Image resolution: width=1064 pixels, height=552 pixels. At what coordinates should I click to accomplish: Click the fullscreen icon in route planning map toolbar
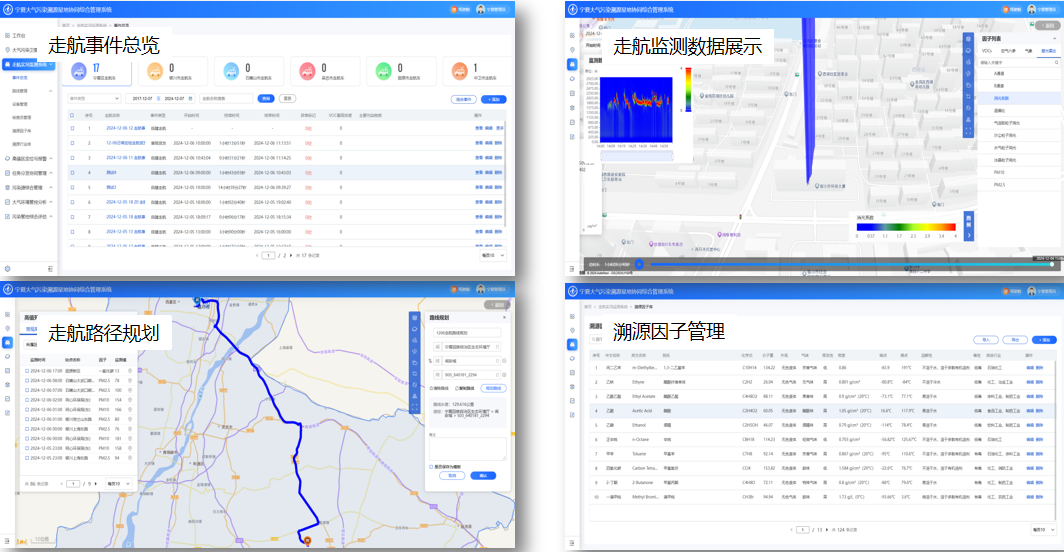click(x=415, y=407)
